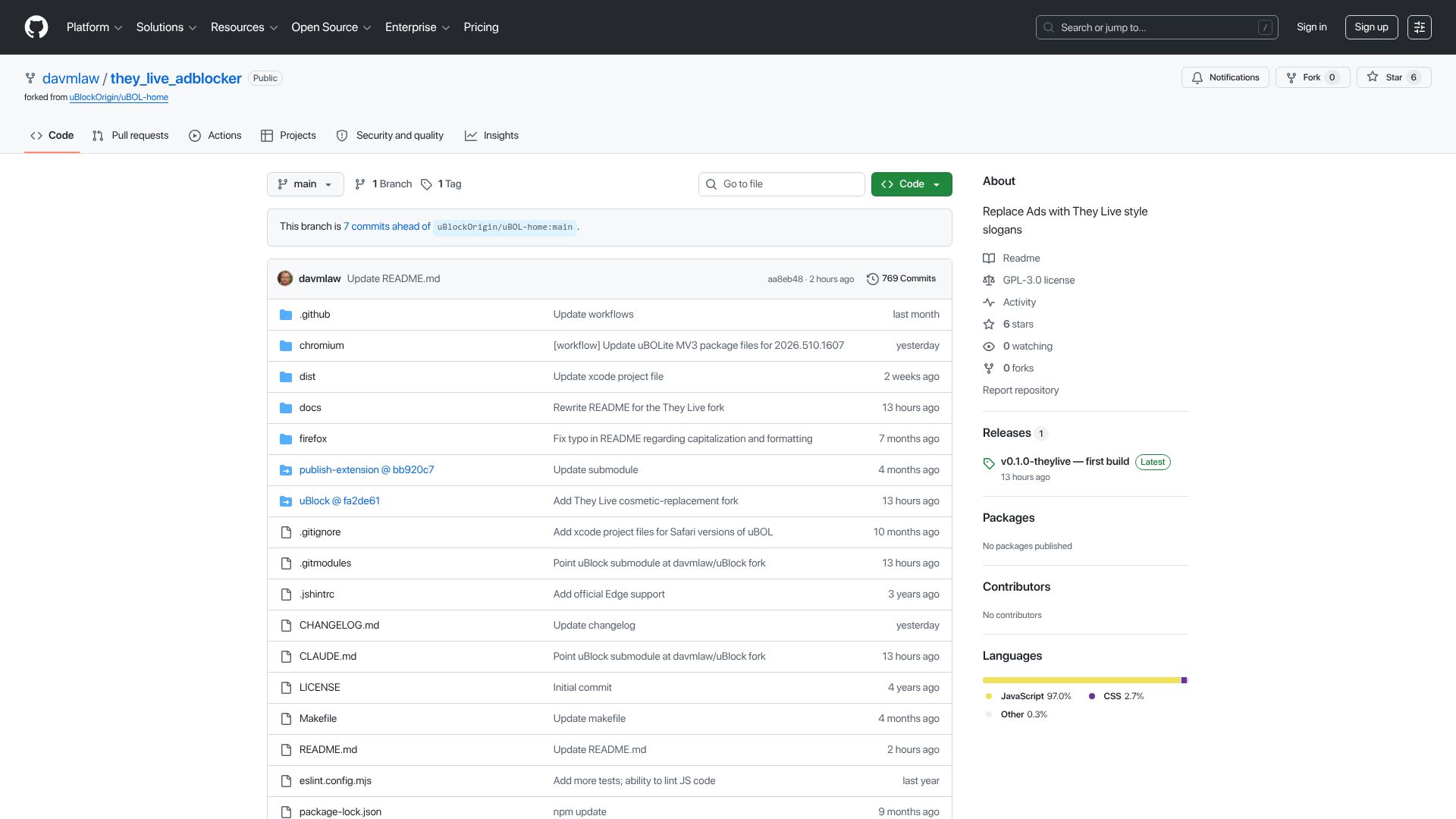Open the Projects tab

tap(288, 136)
